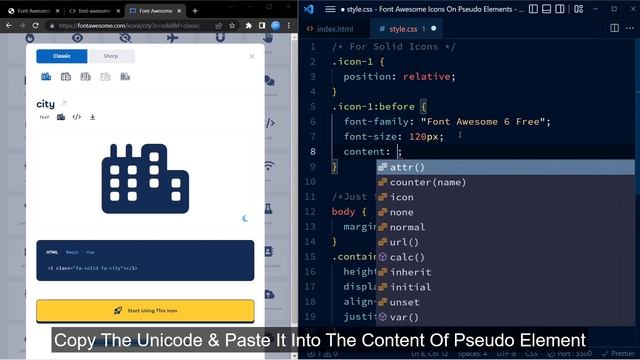Reload the Font Awesome page
640x360 pixels.
[36, 25]
